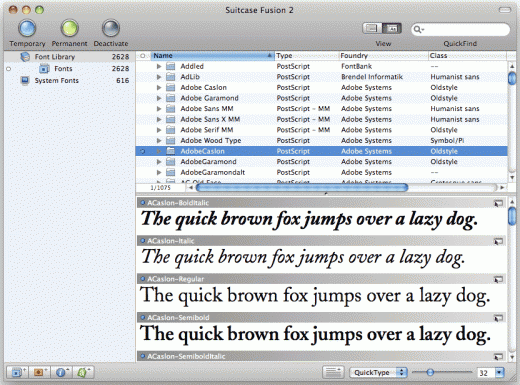Screen dimensions: 520x385
Task: Click the preview size 32 field
Action: pos(486,373)
